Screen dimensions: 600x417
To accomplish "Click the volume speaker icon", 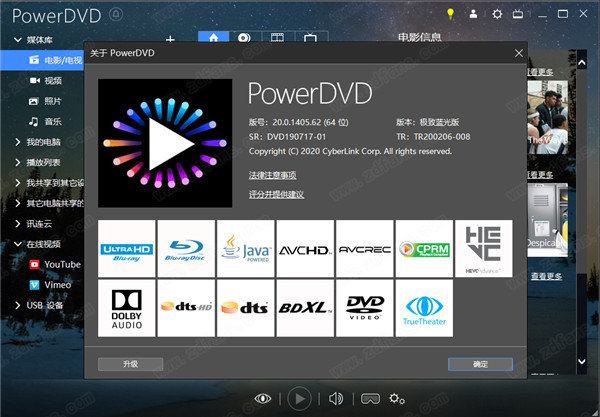I will pos(336,398).
